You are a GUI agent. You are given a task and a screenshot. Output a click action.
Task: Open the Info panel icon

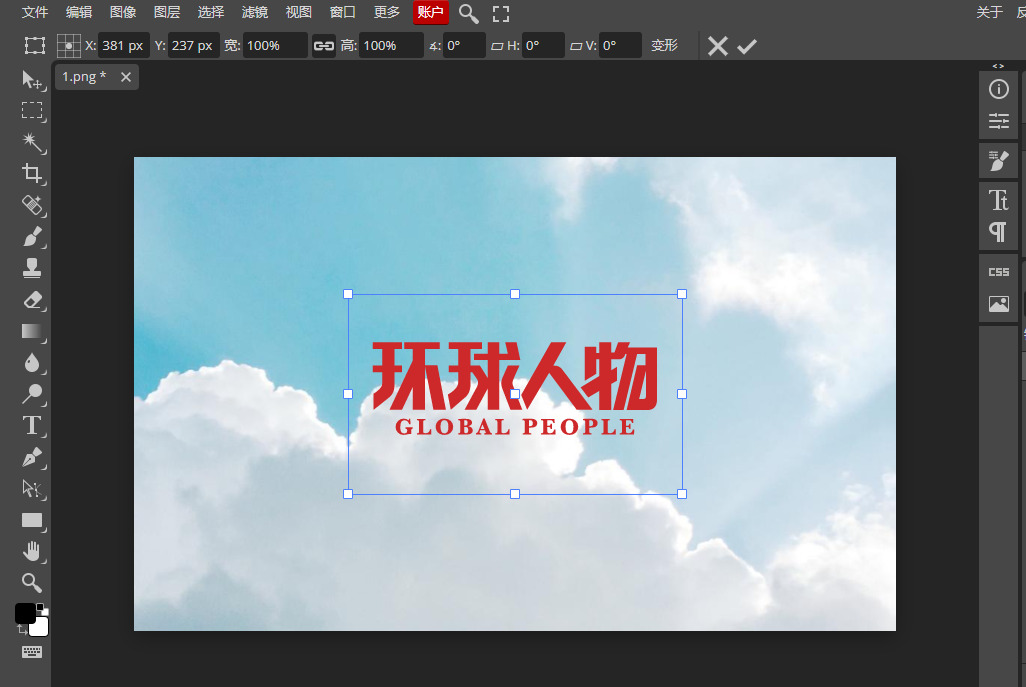[998, 90]
